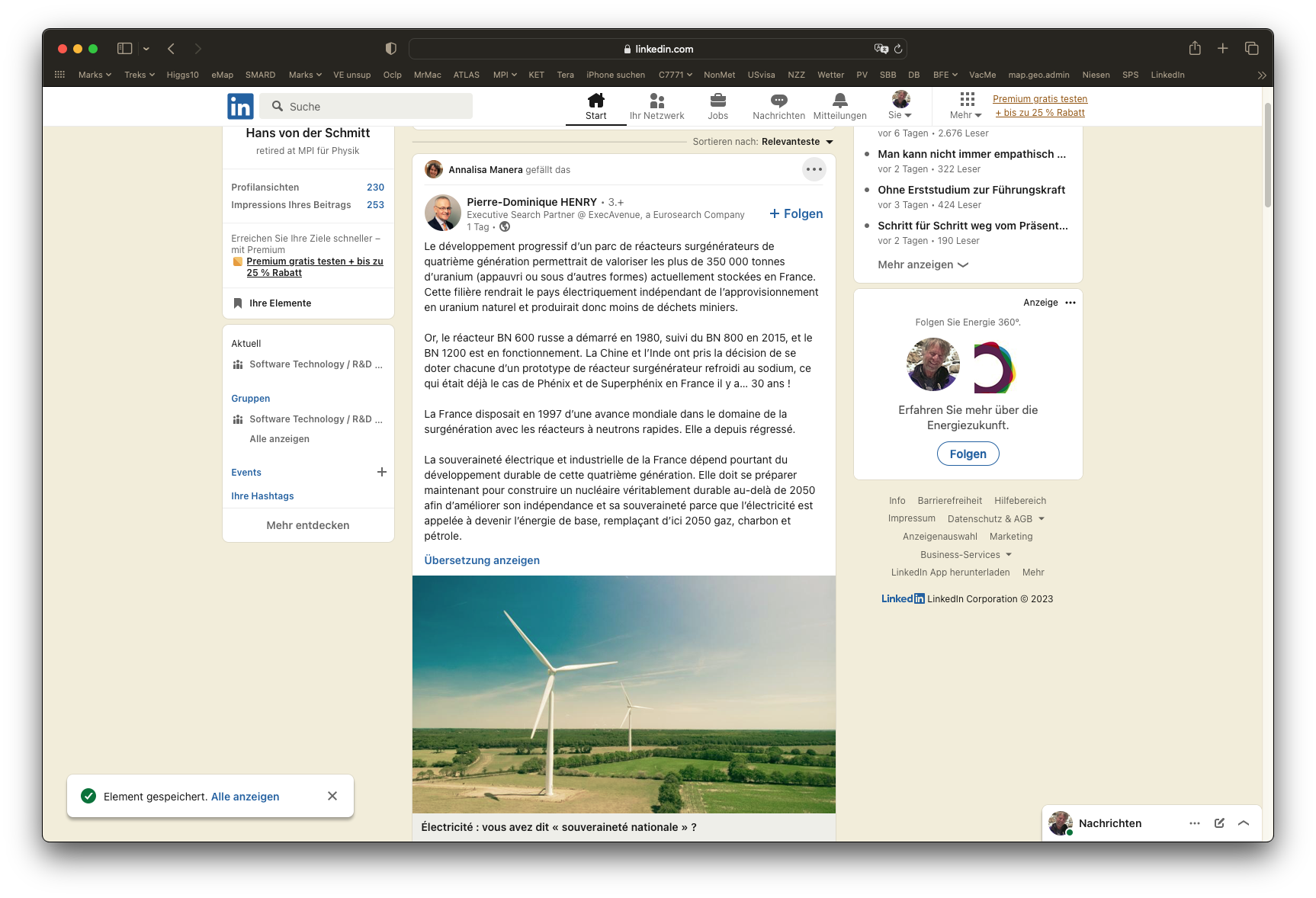The image size is (1316, 898).
Task: Open the bookmarks grid icon
Action: (x=59, y=75)
